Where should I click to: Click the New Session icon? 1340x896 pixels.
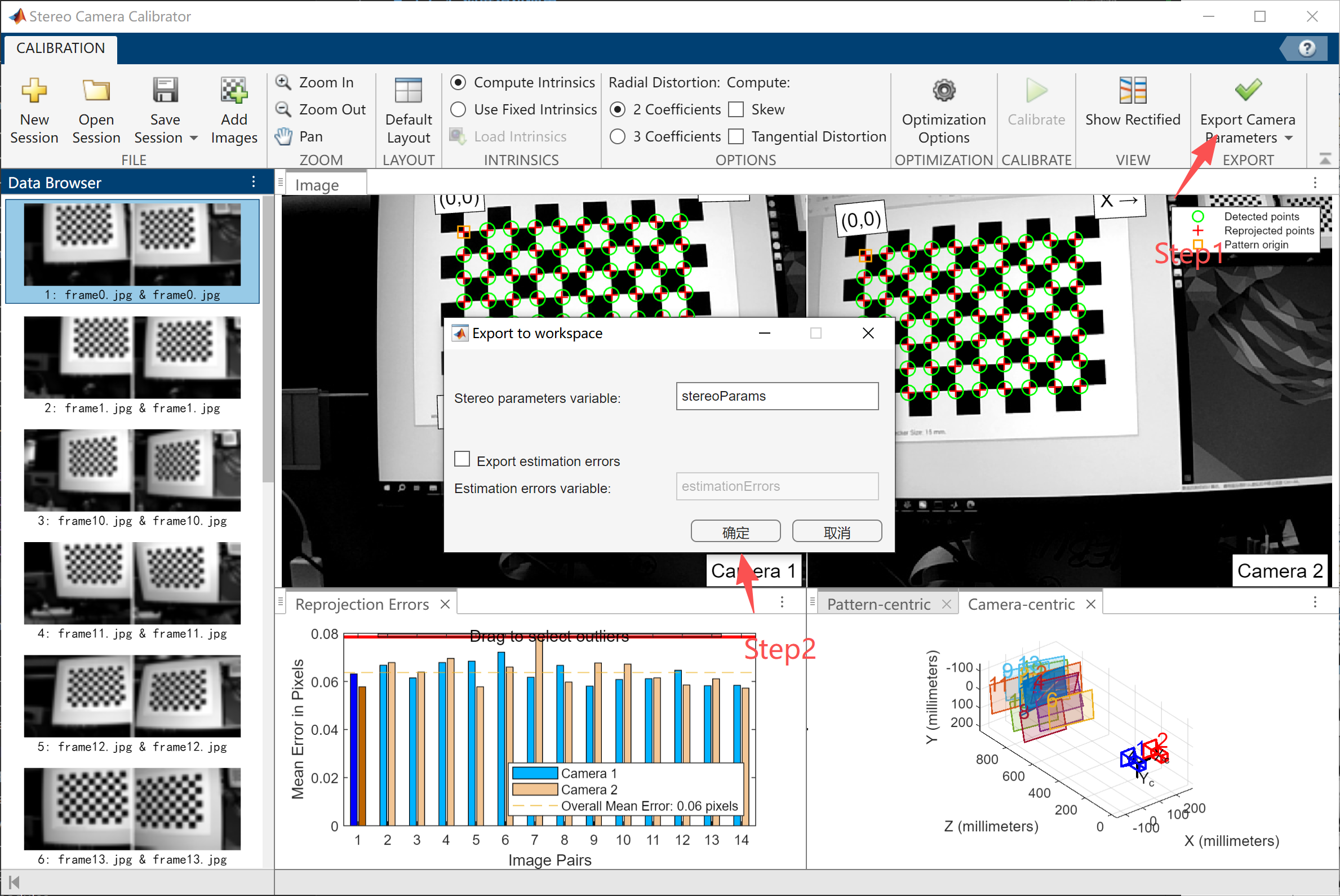[x=34, y=91]
